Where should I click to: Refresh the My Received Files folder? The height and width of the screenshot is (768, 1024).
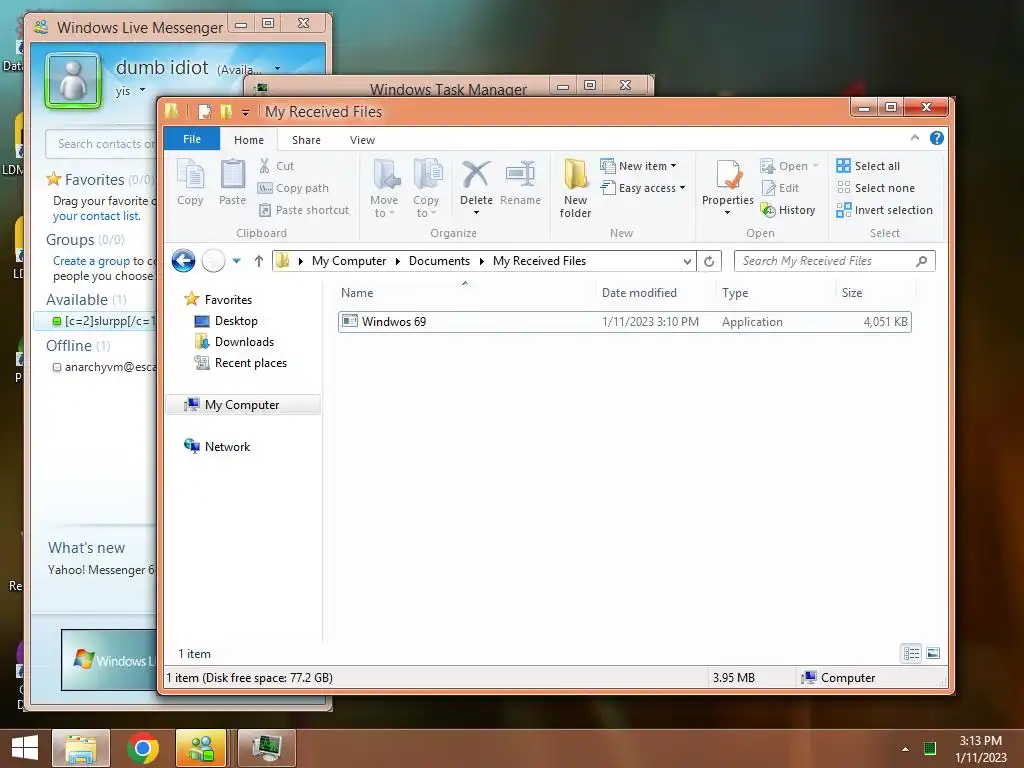coord(709,261)
